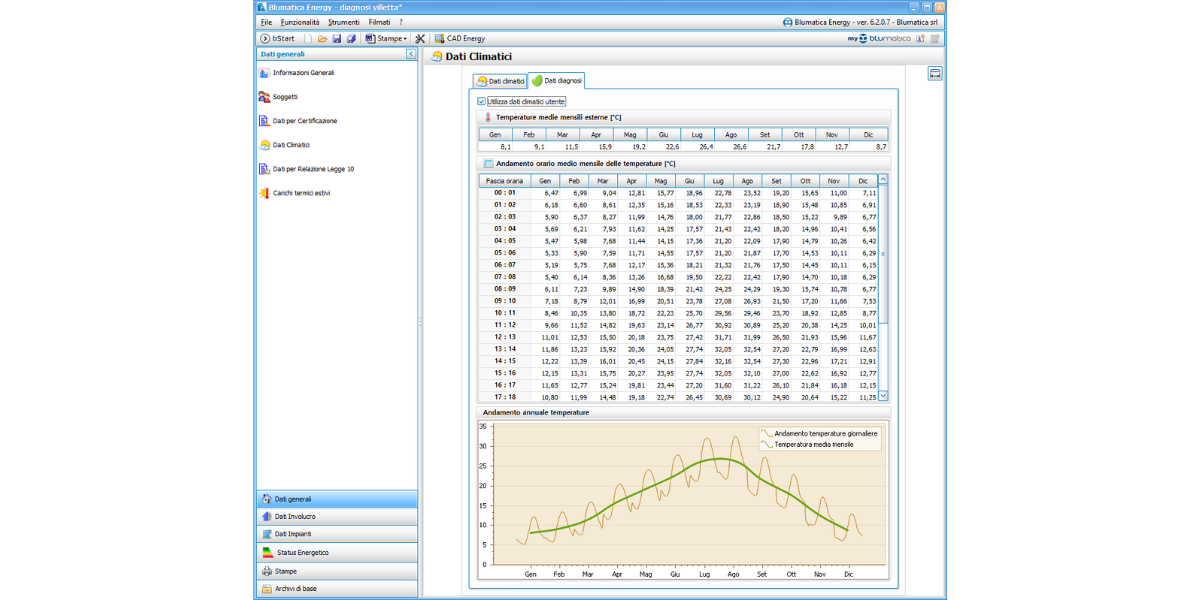Click the panel layout icon at top right
The height and width of the screenshot is (600, 1200).
pyautogui.click(x=935, y=73)
